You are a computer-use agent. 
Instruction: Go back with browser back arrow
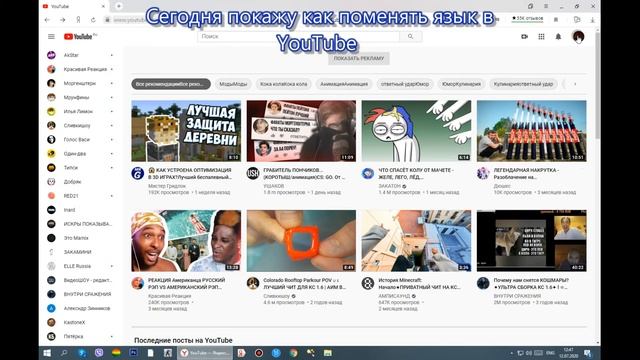(47, 20)
